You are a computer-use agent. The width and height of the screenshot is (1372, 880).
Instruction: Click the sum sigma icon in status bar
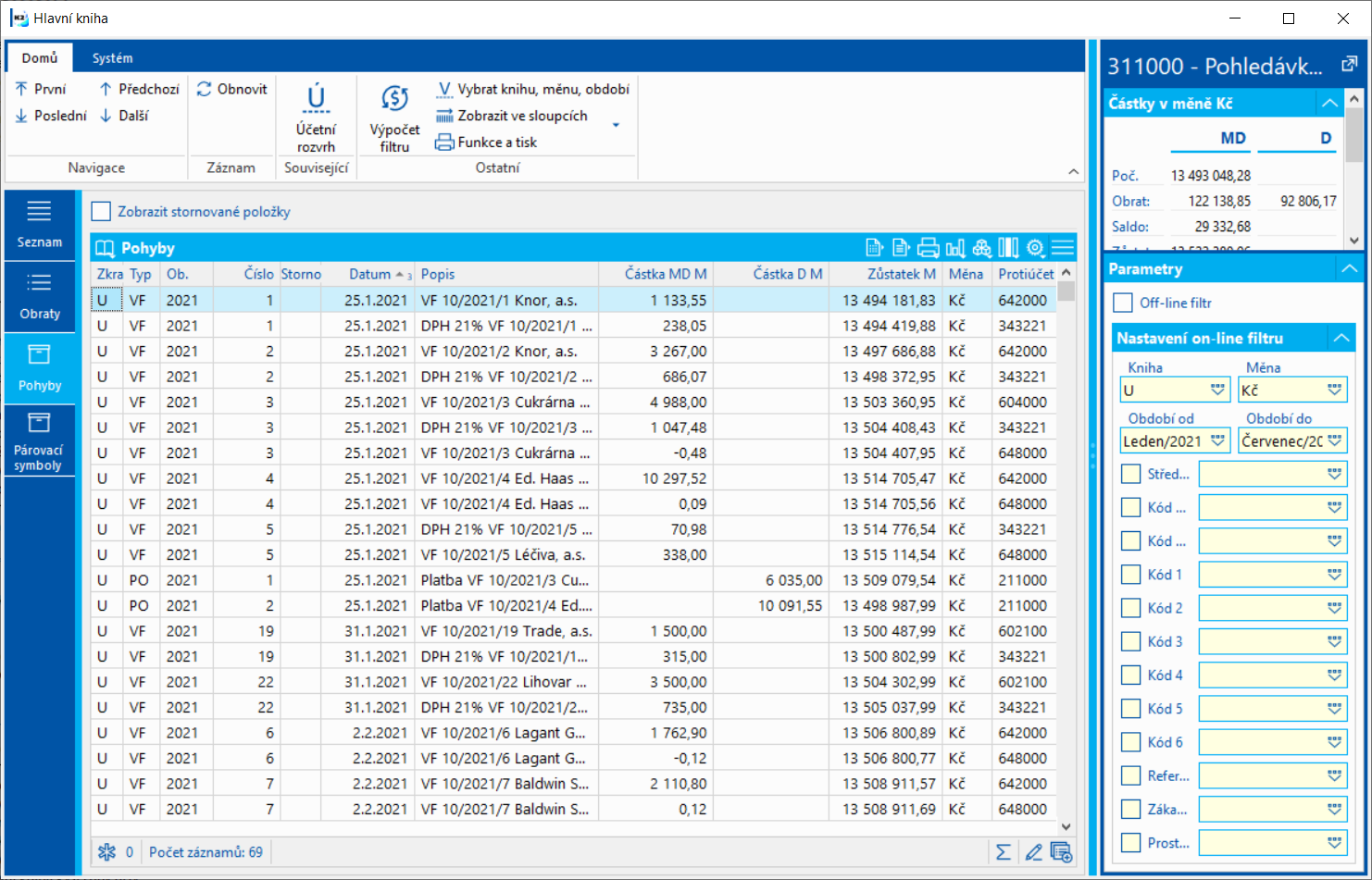click(x=1004, y=852)
